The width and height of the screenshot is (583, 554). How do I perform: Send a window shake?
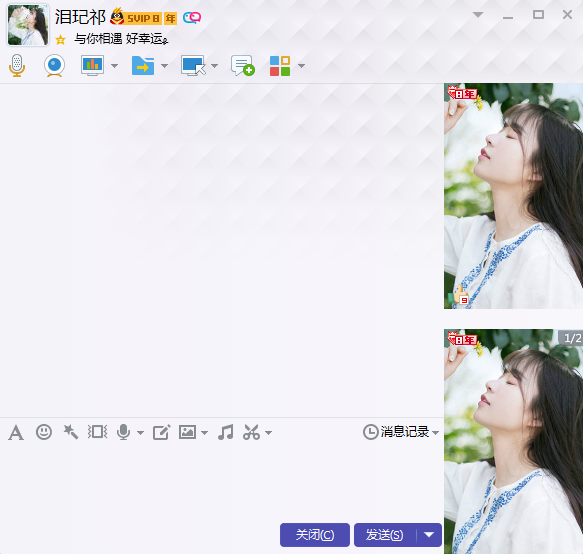pyautogui.click(x=97, y=432)
